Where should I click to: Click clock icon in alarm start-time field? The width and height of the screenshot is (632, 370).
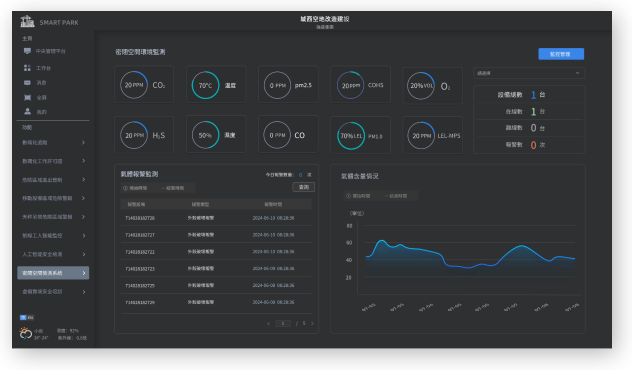(x=125, y=188)
